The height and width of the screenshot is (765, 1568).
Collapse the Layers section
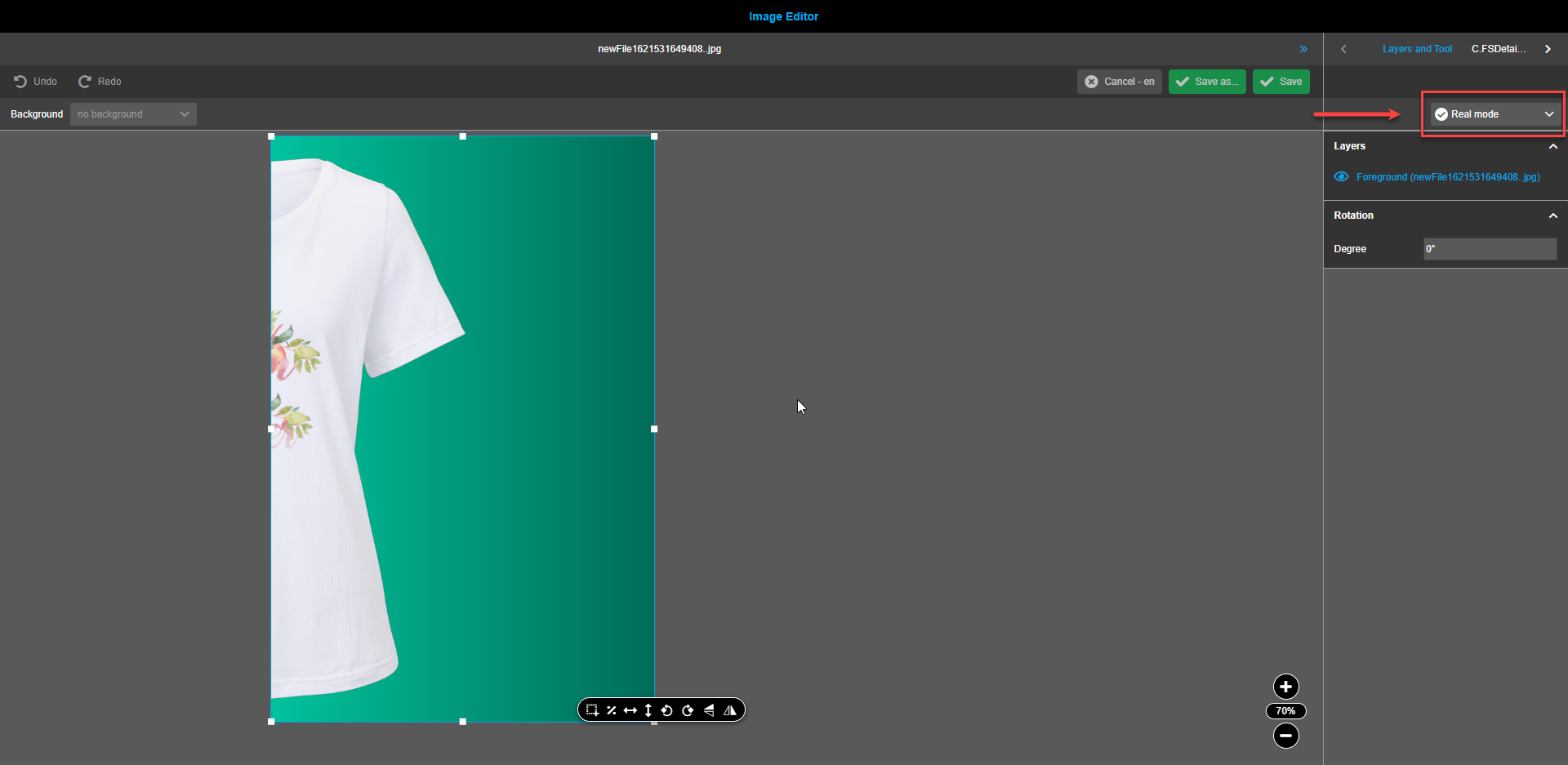(1552, 146)
